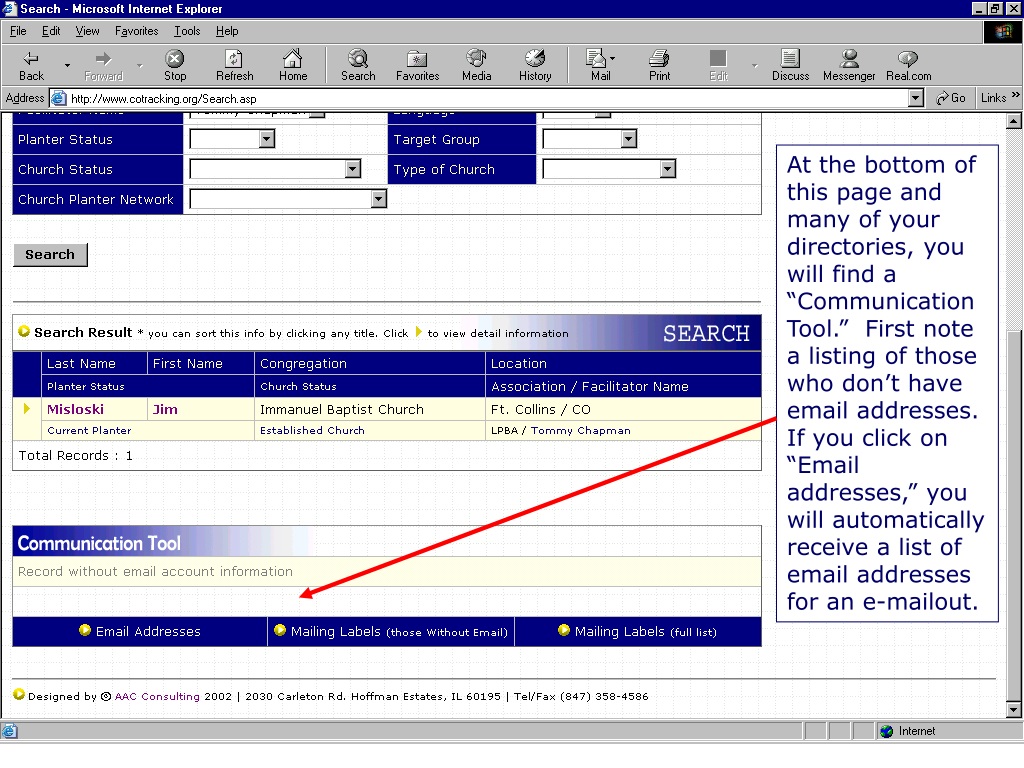Refresh the current page

234,65
